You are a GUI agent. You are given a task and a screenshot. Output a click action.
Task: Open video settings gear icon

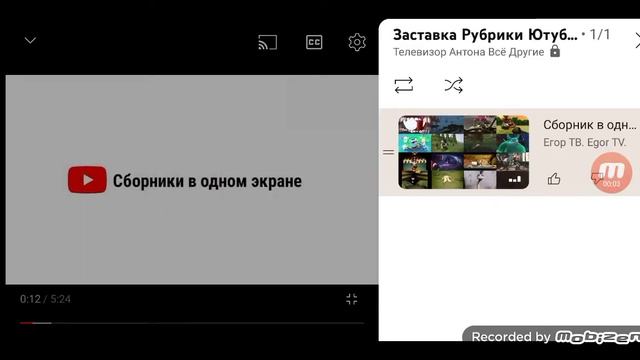(x=357, y=42)
